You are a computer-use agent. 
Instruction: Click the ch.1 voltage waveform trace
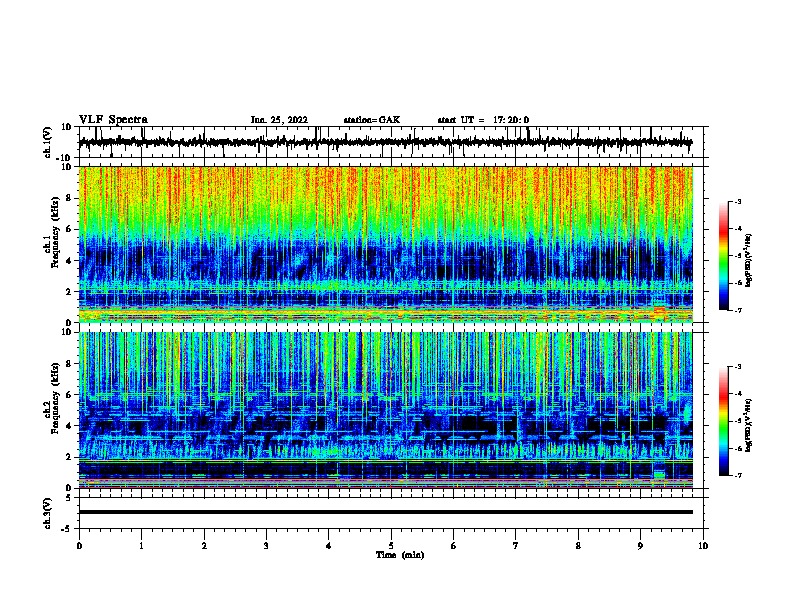tap(385, 142)
